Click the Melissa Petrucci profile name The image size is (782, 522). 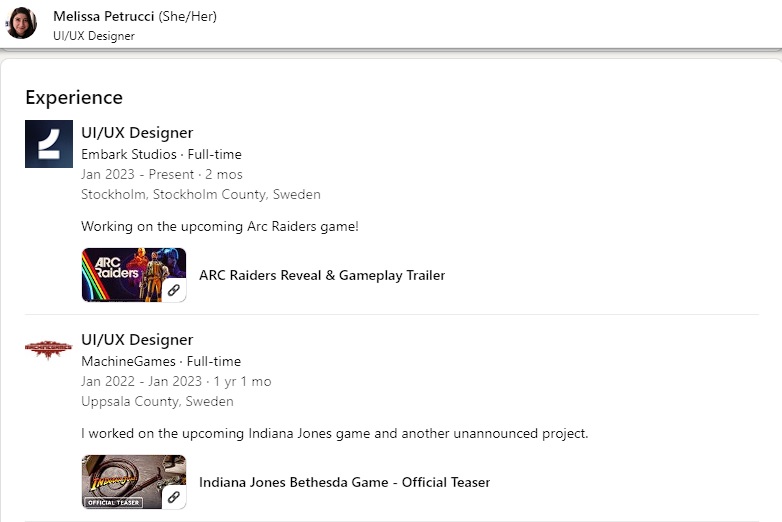coord(103,16)
